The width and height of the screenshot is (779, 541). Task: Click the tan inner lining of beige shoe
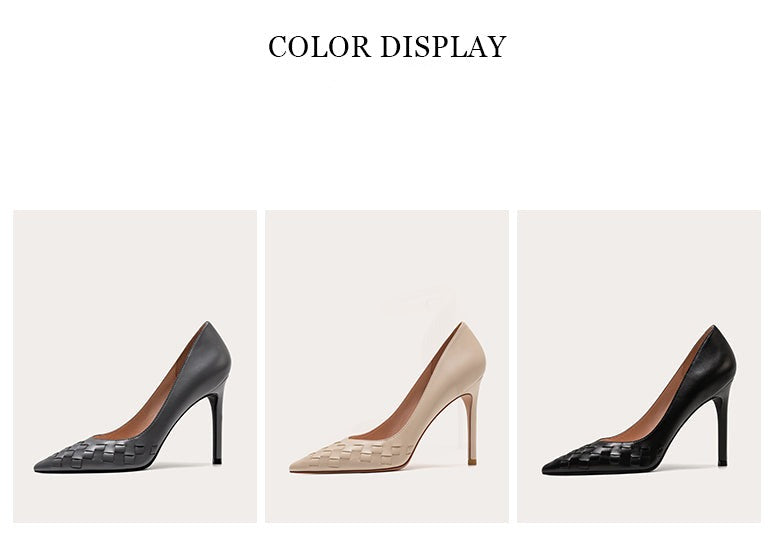[x=410, y=402]
